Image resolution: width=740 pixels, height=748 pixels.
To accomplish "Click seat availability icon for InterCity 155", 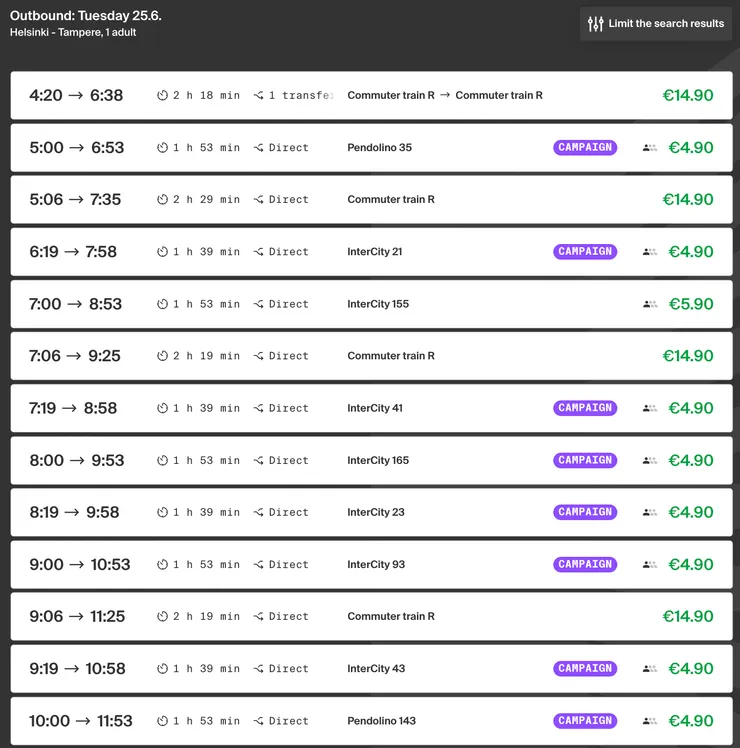I will pos(650,304).
